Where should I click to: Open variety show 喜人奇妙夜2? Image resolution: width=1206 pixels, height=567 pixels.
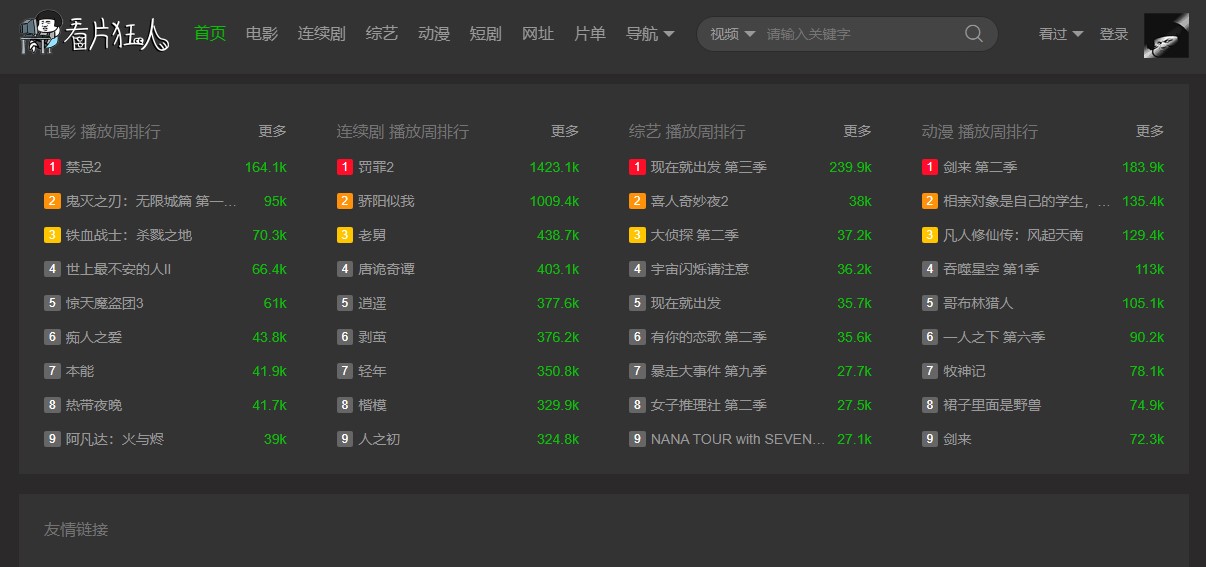690,201
